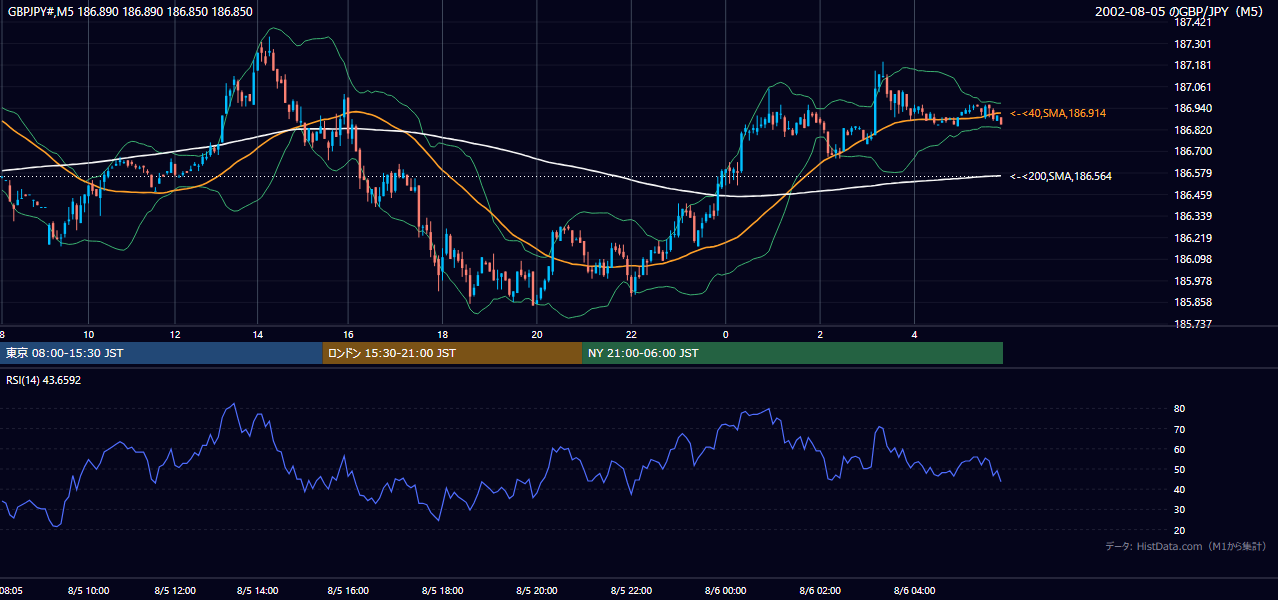Click the bottom date label 8/6 02:00
This screenshot has height=600, width=1278.
pyautogui.click(x=820, y=590)
